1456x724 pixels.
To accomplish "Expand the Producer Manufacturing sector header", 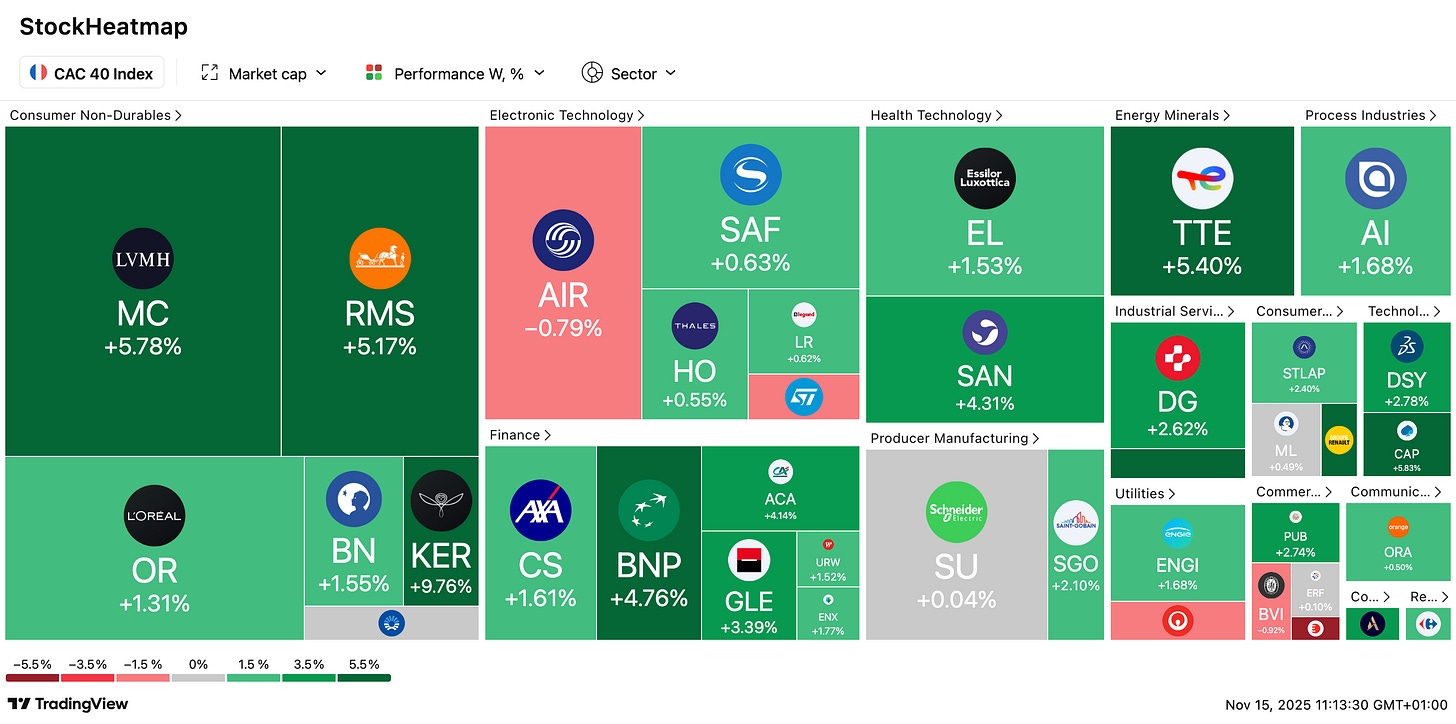I will coord(955,438).
